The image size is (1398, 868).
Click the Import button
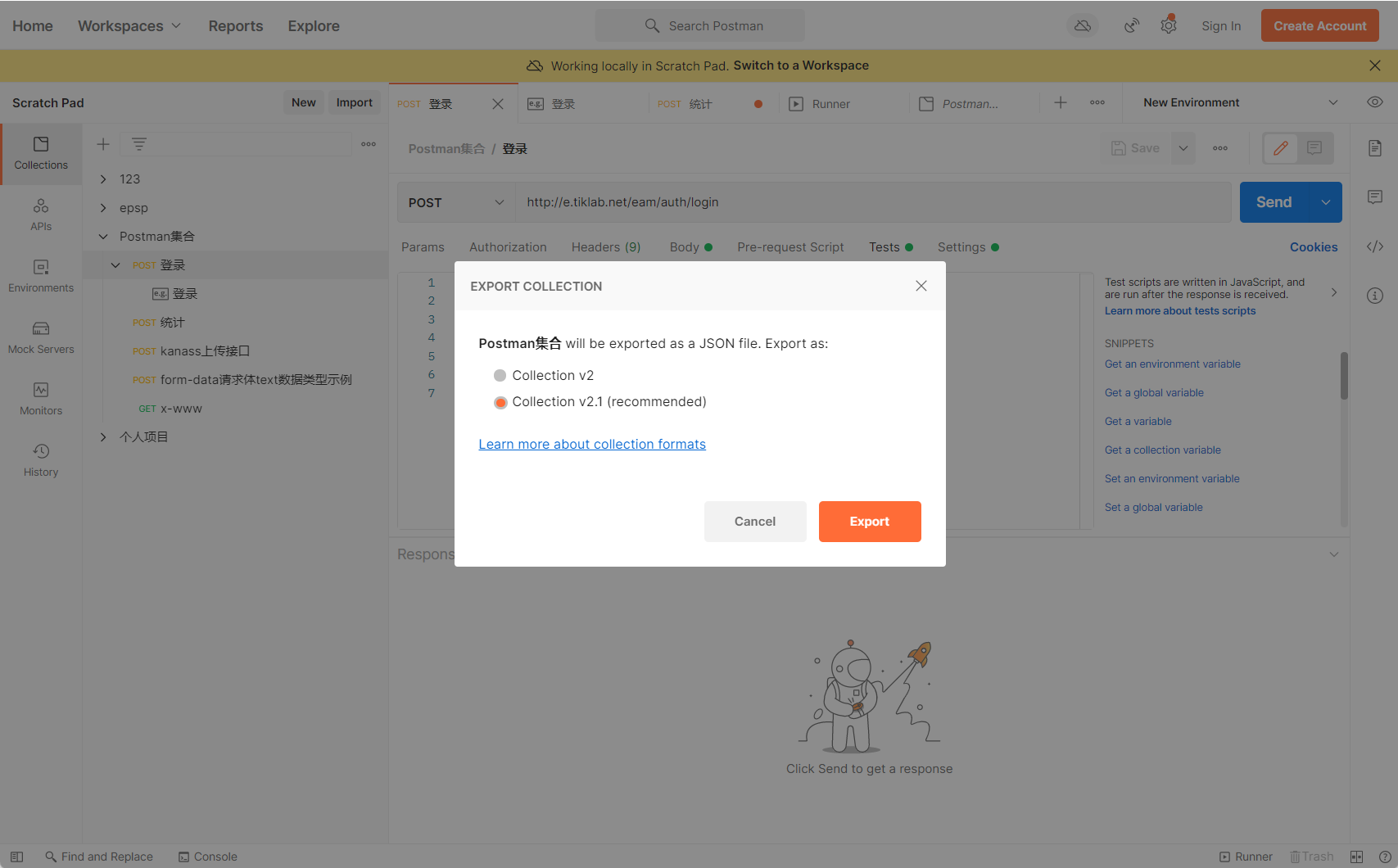(x=355, y=102)
